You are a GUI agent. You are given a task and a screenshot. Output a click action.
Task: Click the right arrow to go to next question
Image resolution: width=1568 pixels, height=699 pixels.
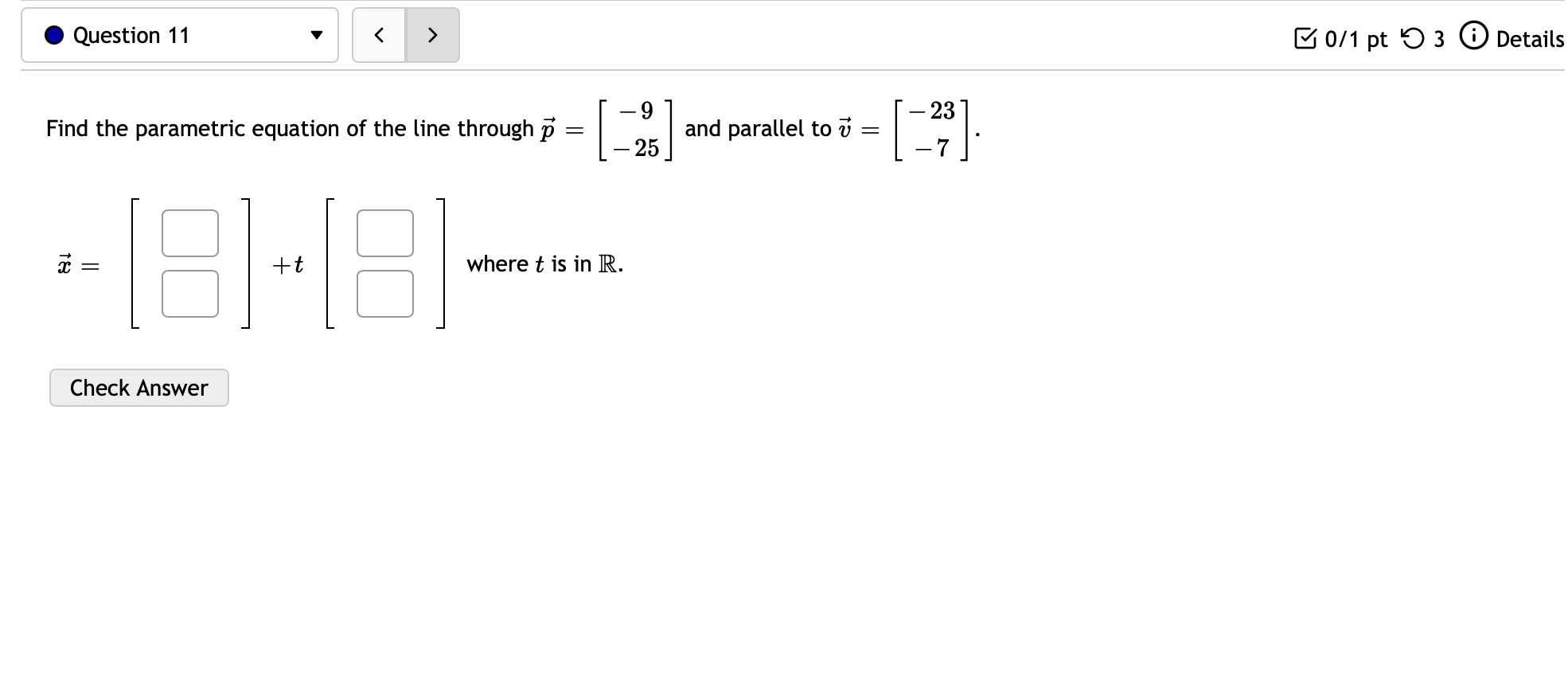point(432,34)
